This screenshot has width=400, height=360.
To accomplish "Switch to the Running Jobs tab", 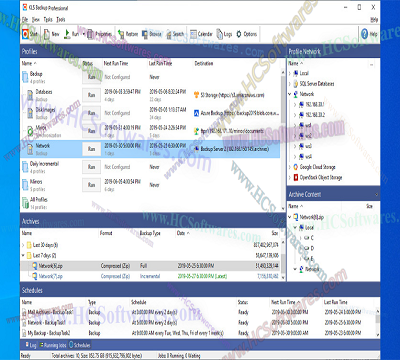I will point(53,345).
